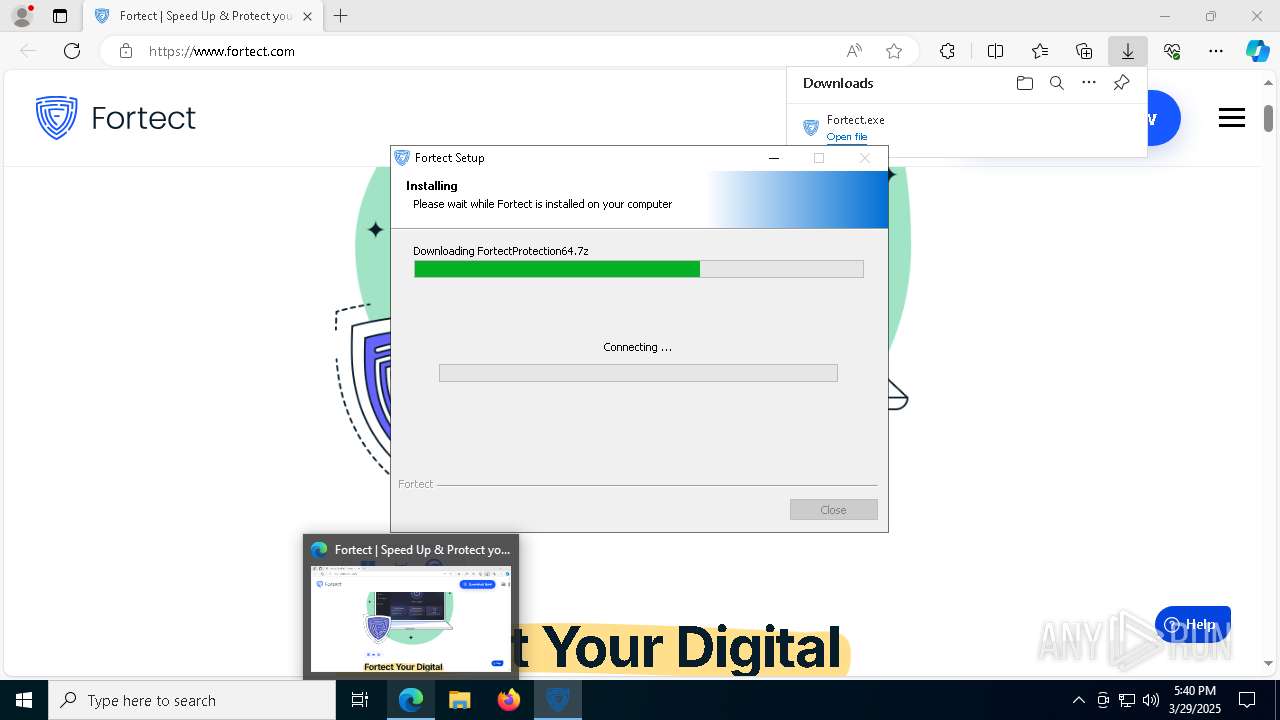1280x720 pixels.
Task: Open more options in Downloads panel
Action: tap(1089, 83)
